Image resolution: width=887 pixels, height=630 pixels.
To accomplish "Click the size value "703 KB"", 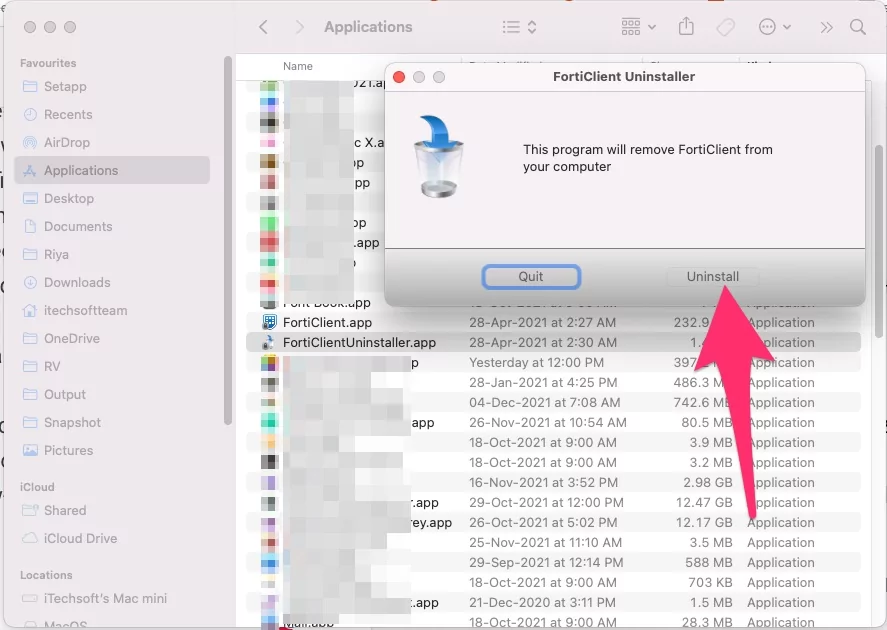I will click(711, 582).
